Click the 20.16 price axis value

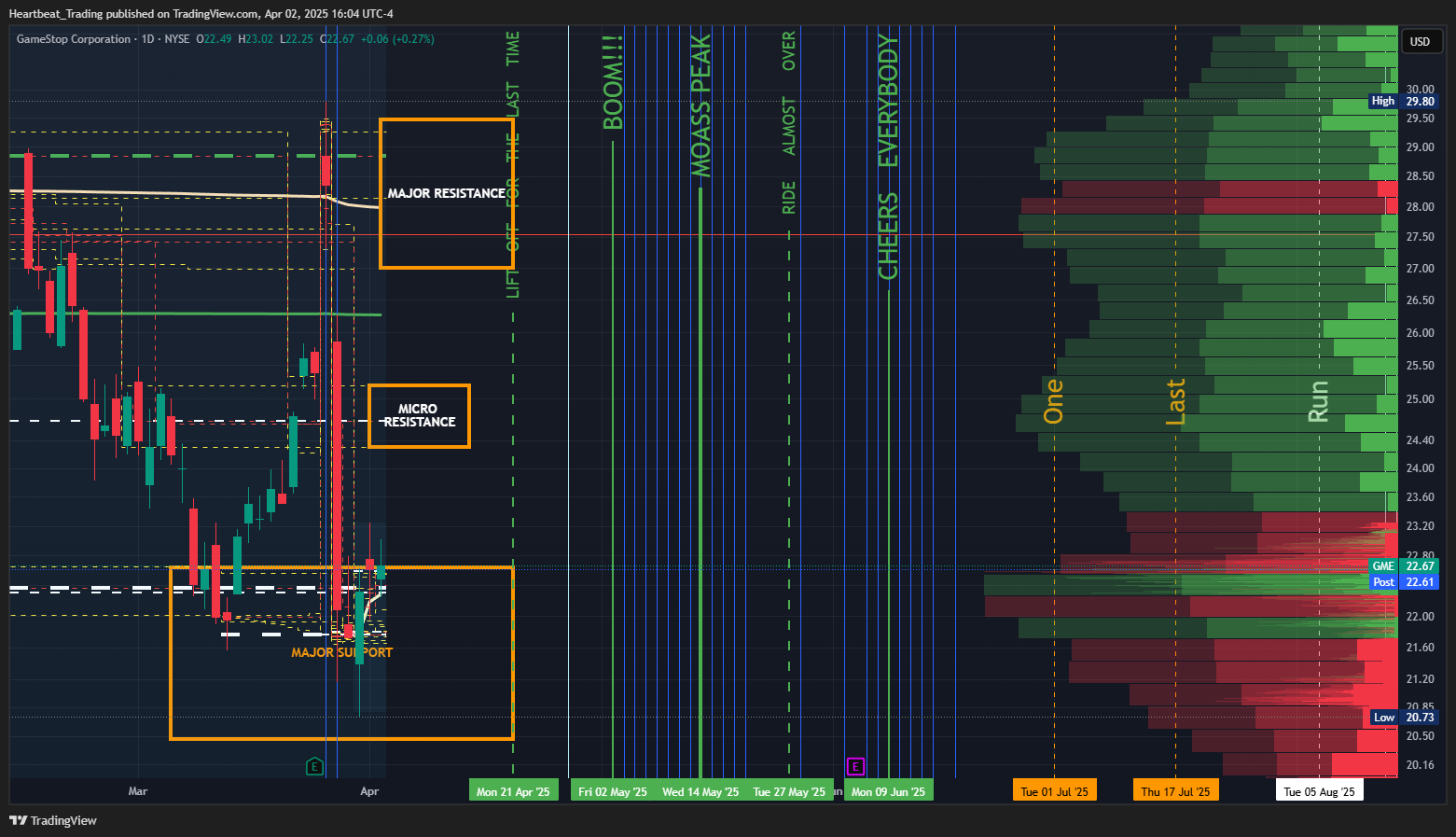[1420, 765]
